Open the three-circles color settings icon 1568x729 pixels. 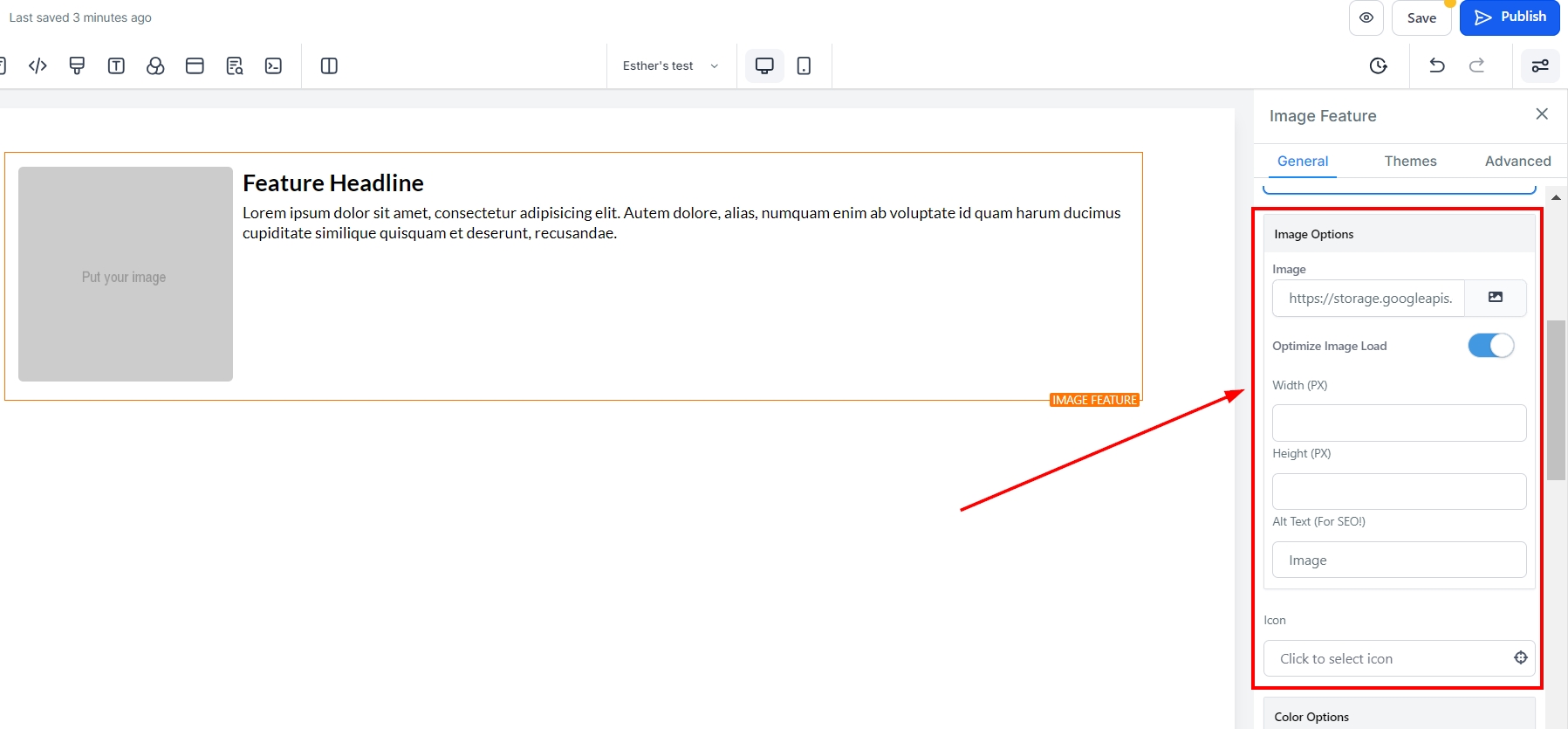(155, 66)
